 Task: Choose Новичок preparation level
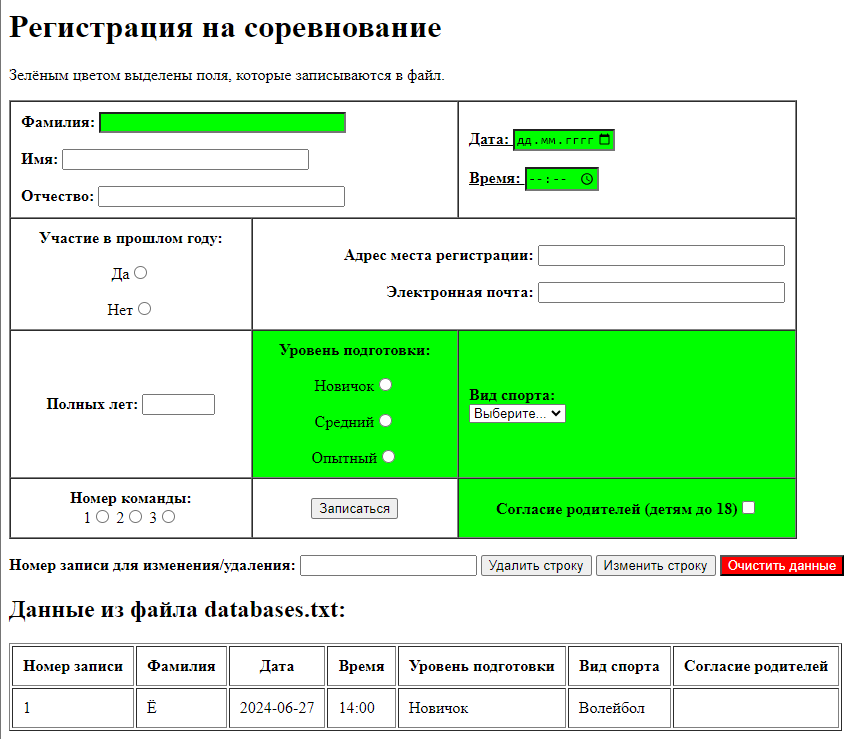click(x=385, y=384)
